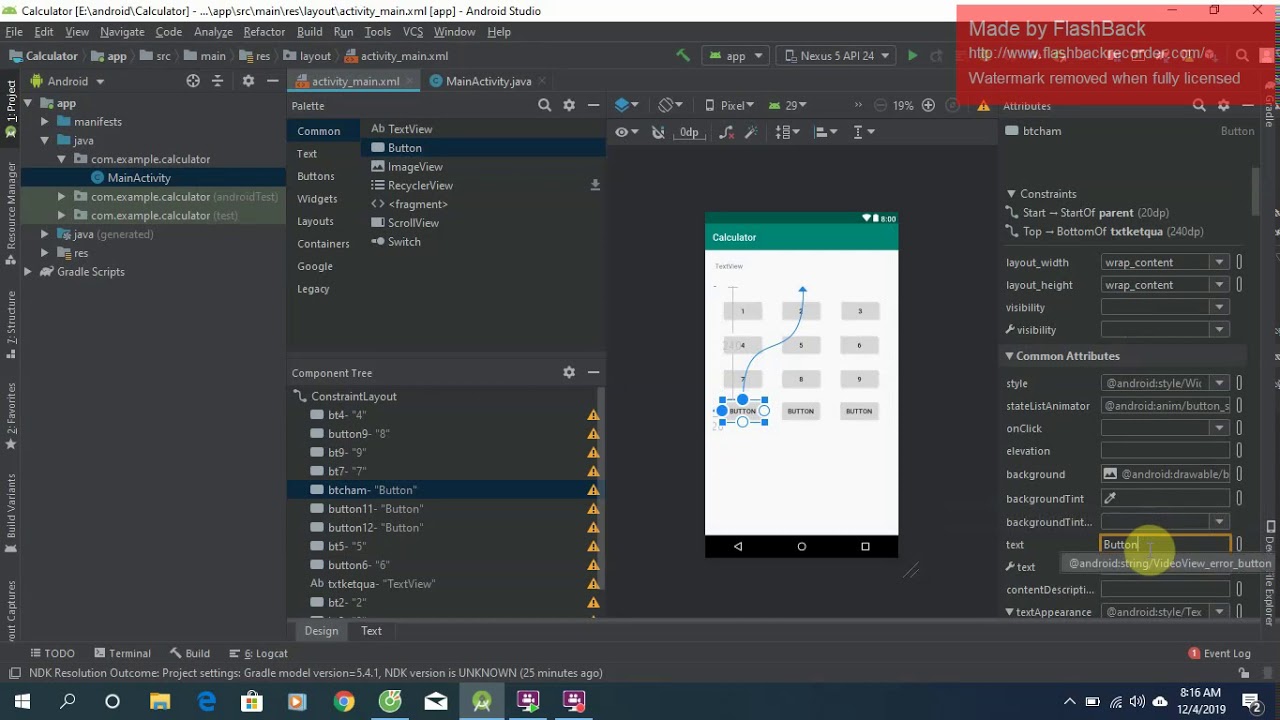Zoom in the design preview
This screenshot has width=1280, height=720.
928,105
